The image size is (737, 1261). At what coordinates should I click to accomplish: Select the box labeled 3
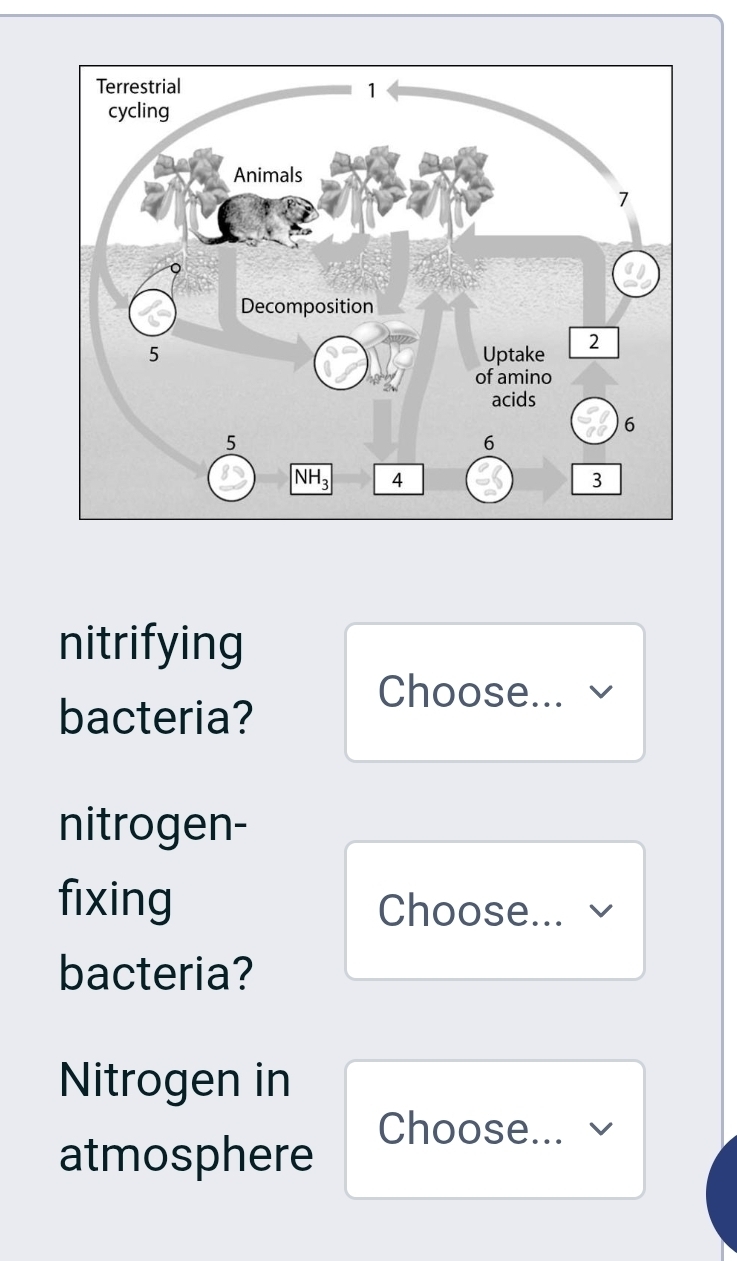pyautogui.click(x=595, y=481)
